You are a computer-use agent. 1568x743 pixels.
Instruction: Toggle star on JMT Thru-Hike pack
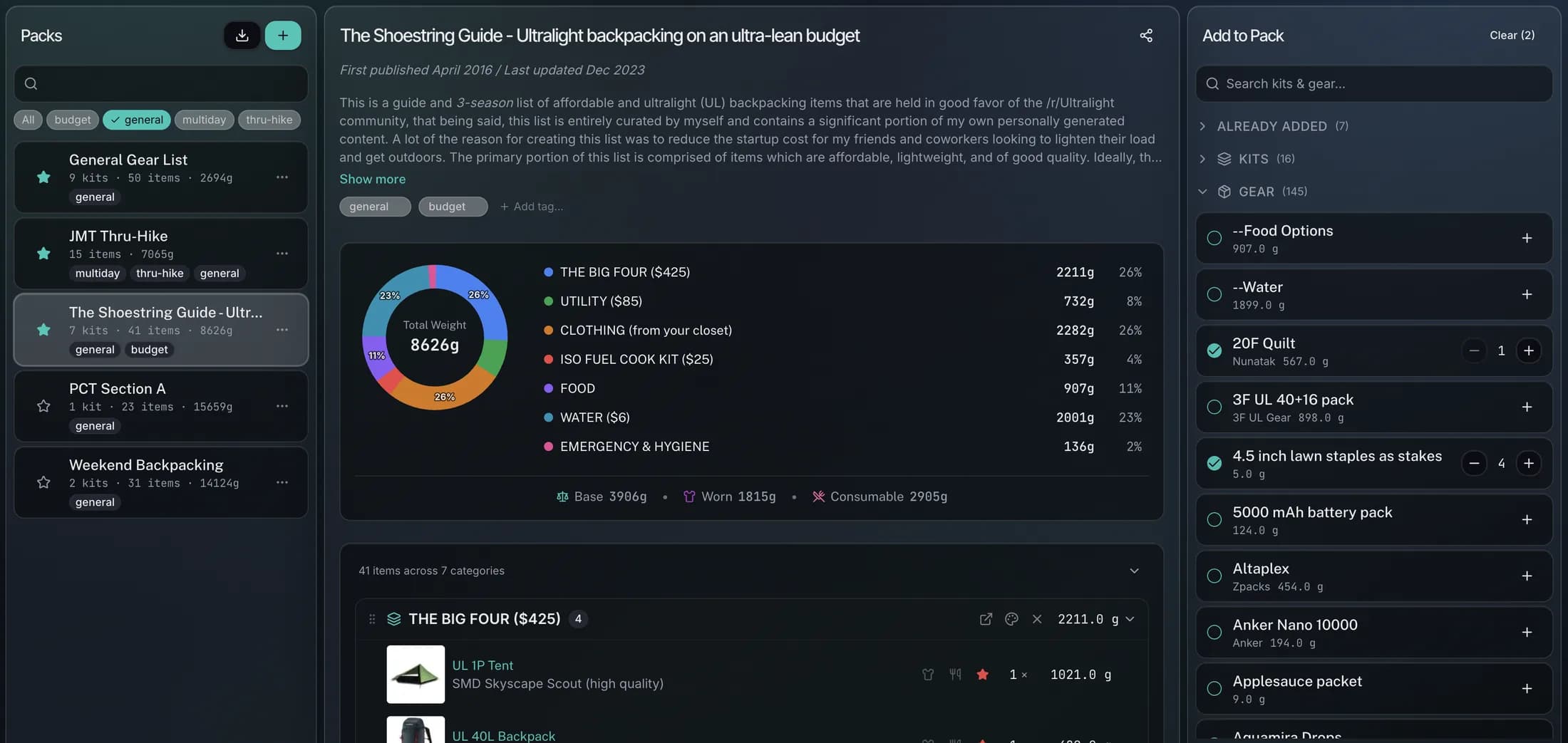pyautogui.click(x=43, y=253)
